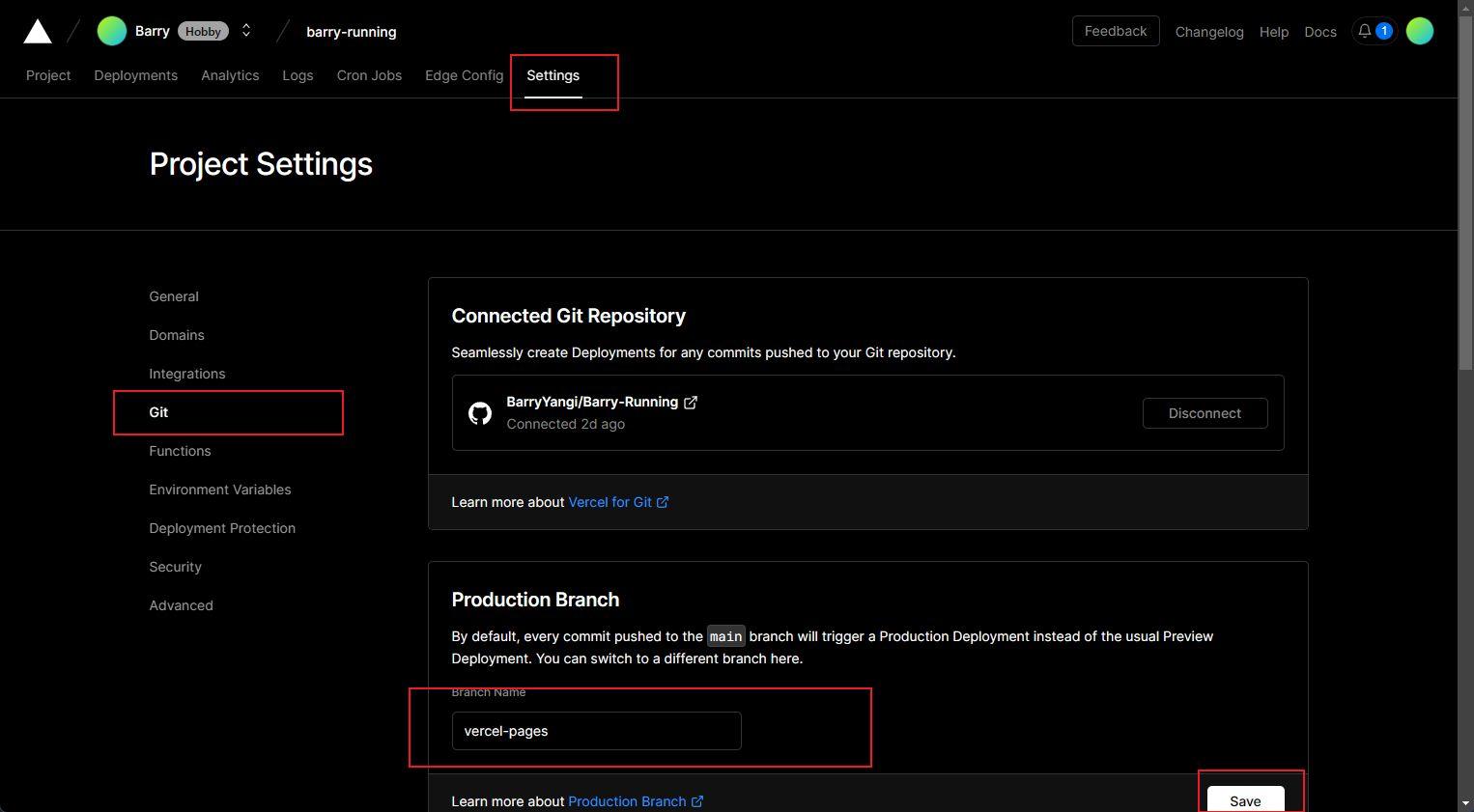Go to the Logs tab
Image resolution: width=1474 pixels, height=812 pixels.
tap(298, 75)
